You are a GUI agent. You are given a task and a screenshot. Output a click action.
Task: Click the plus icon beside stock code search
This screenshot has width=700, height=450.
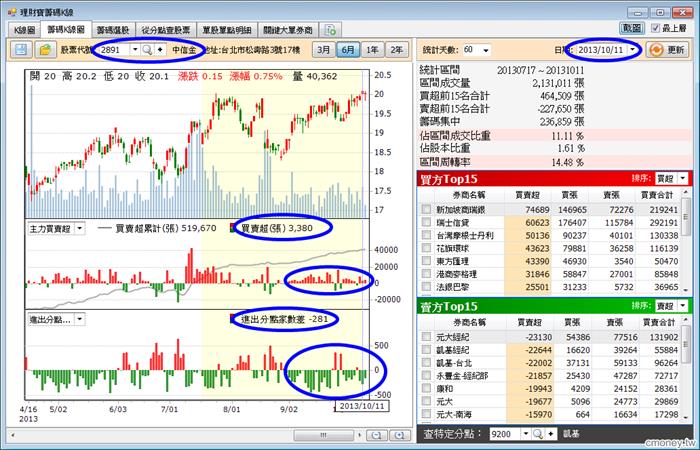pyautogui.click(x=160, y=50)
